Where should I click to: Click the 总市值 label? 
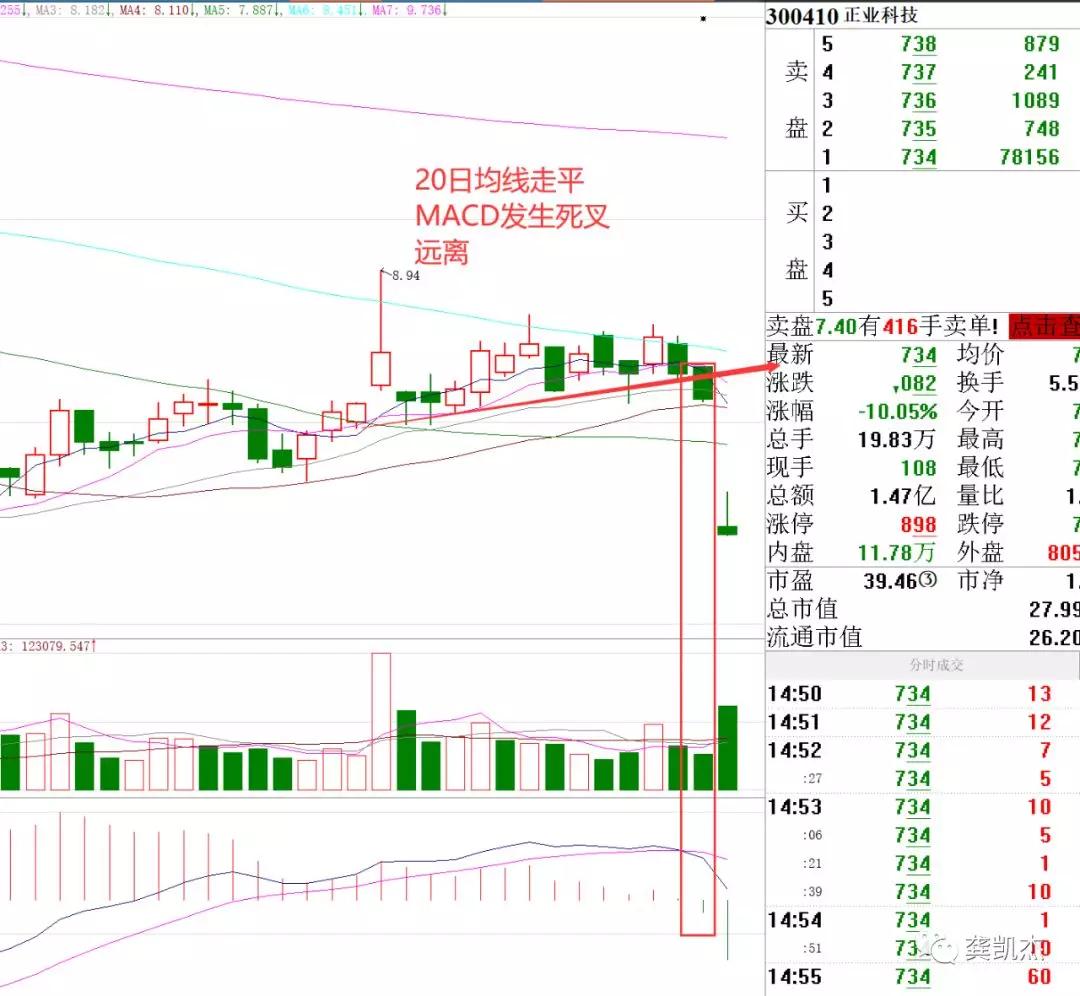[802, 609]
